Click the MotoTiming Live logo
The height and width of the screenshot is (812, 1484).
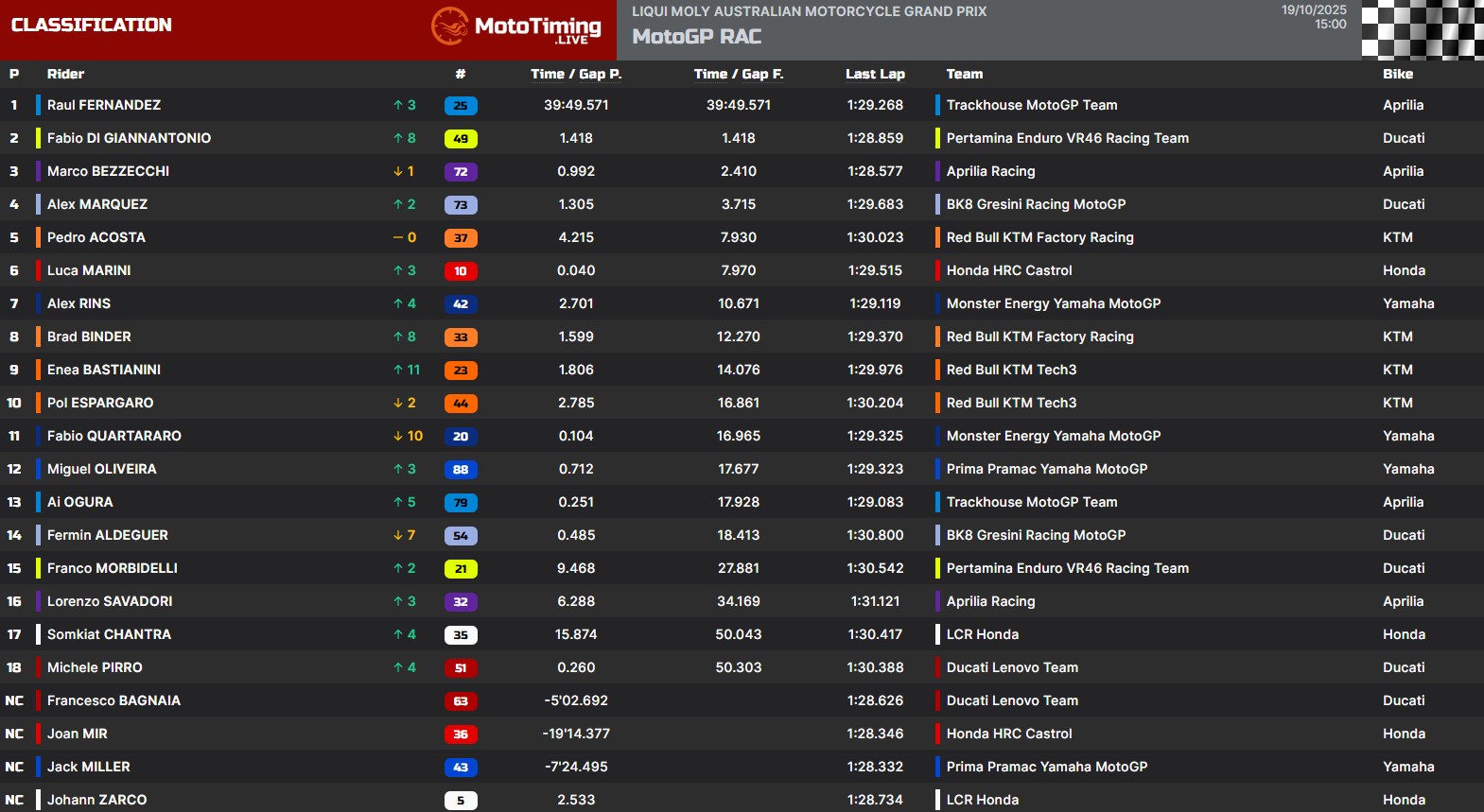tap(516, 27)
